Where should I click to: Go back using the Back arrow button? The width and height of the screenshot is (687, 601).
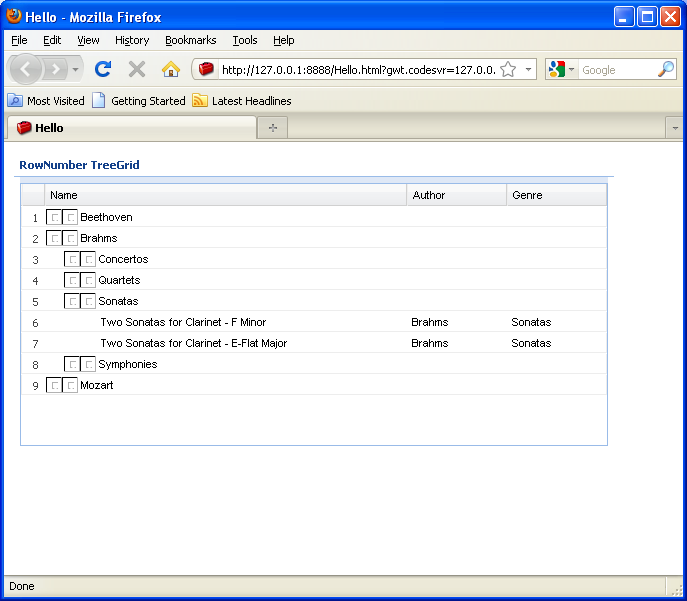(x=25, y=69)
